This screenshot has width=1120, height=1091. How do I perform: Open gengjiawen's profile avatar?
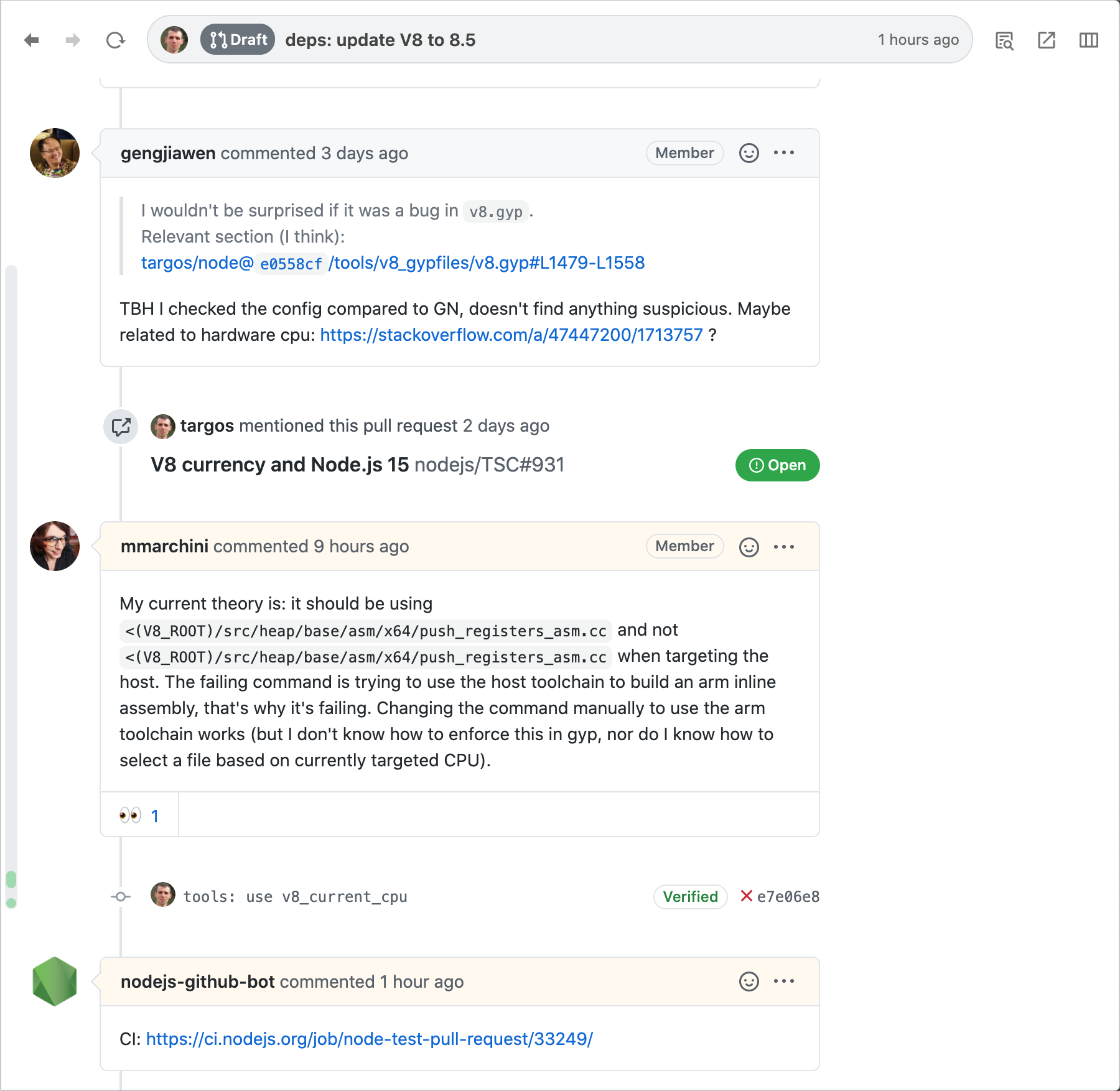point(55,153)
